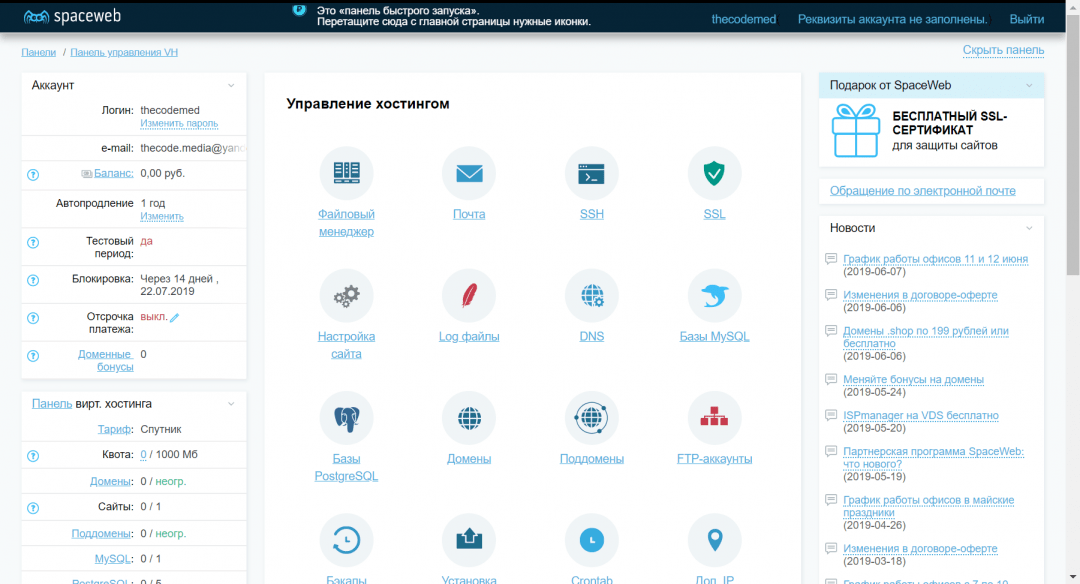The width and height of the screenshot is (1080, 584).
Task: Click the Скрыть панель link
Action: pos(1003,50)
